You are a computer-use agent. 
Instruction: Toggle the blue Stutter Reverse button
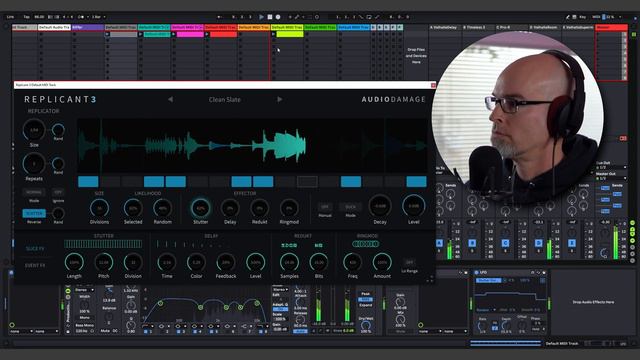point(34,213)
